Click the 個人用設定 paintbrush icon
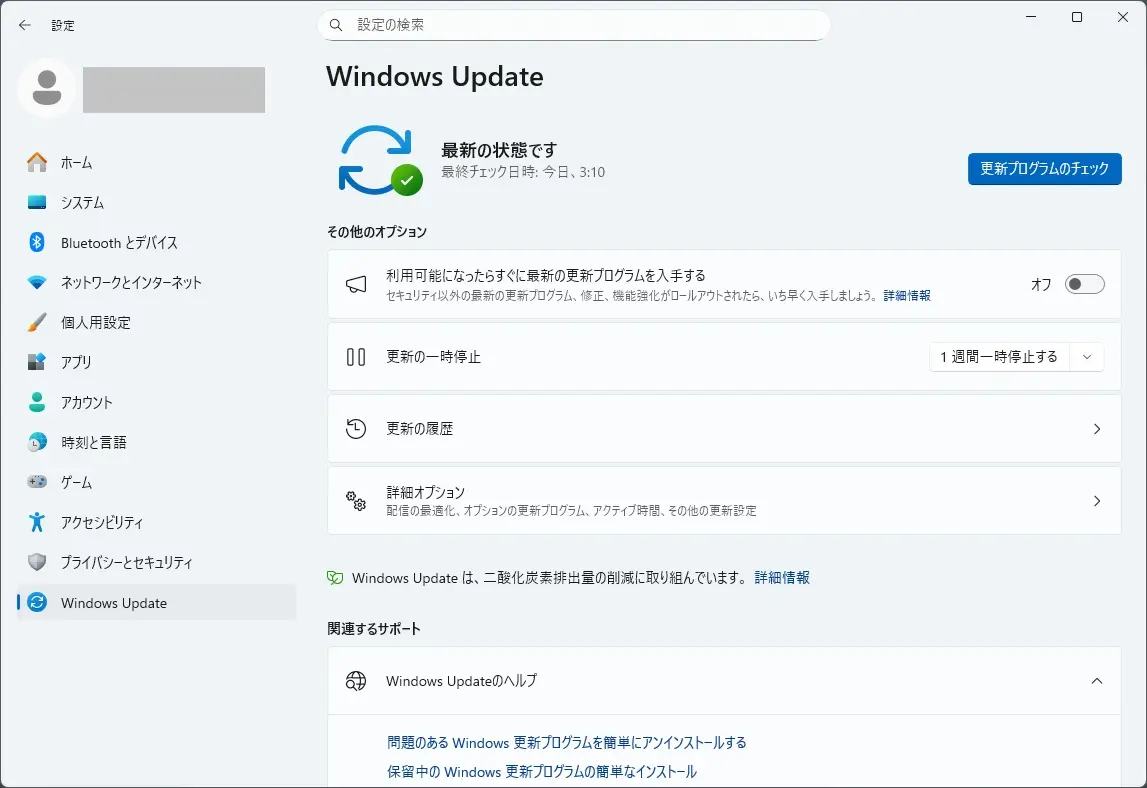Viewport: 1147px width, 788px height. click(x=37, y=322)
